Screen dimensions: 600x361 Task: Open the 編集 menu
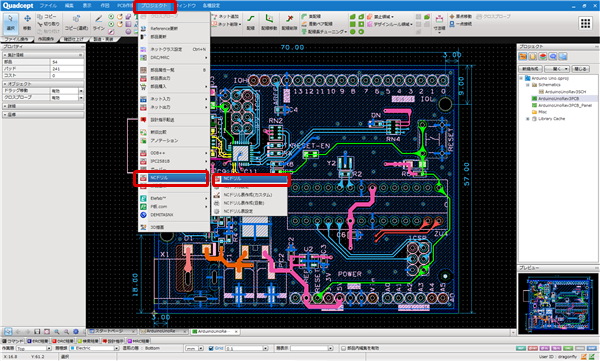click(x=69, y=5)
